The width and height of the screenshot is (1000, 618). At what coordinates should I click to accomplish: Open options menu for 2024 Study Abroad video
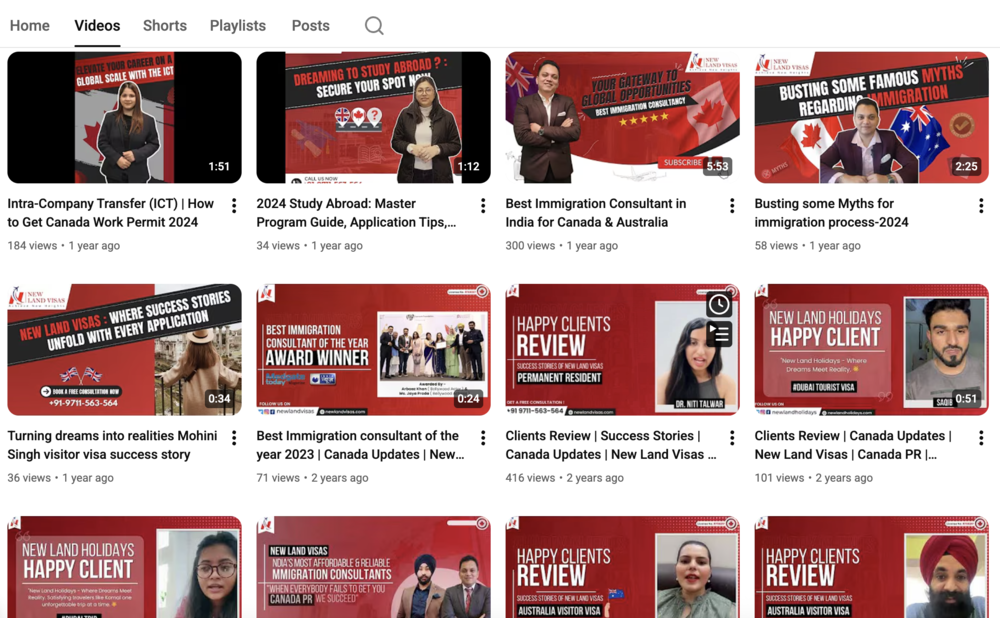483,206
